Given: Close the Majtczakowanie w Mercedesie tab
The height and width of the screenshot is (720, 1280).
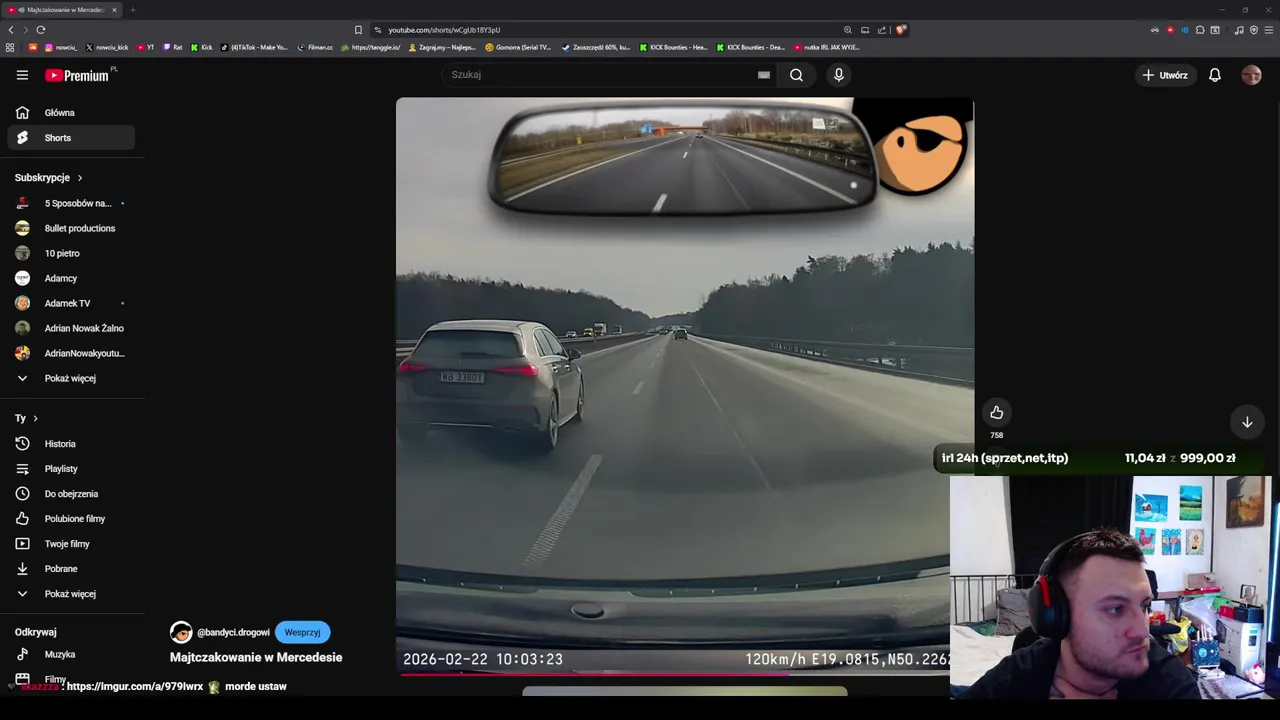Looking at the screenshot, I should [114, 10].
